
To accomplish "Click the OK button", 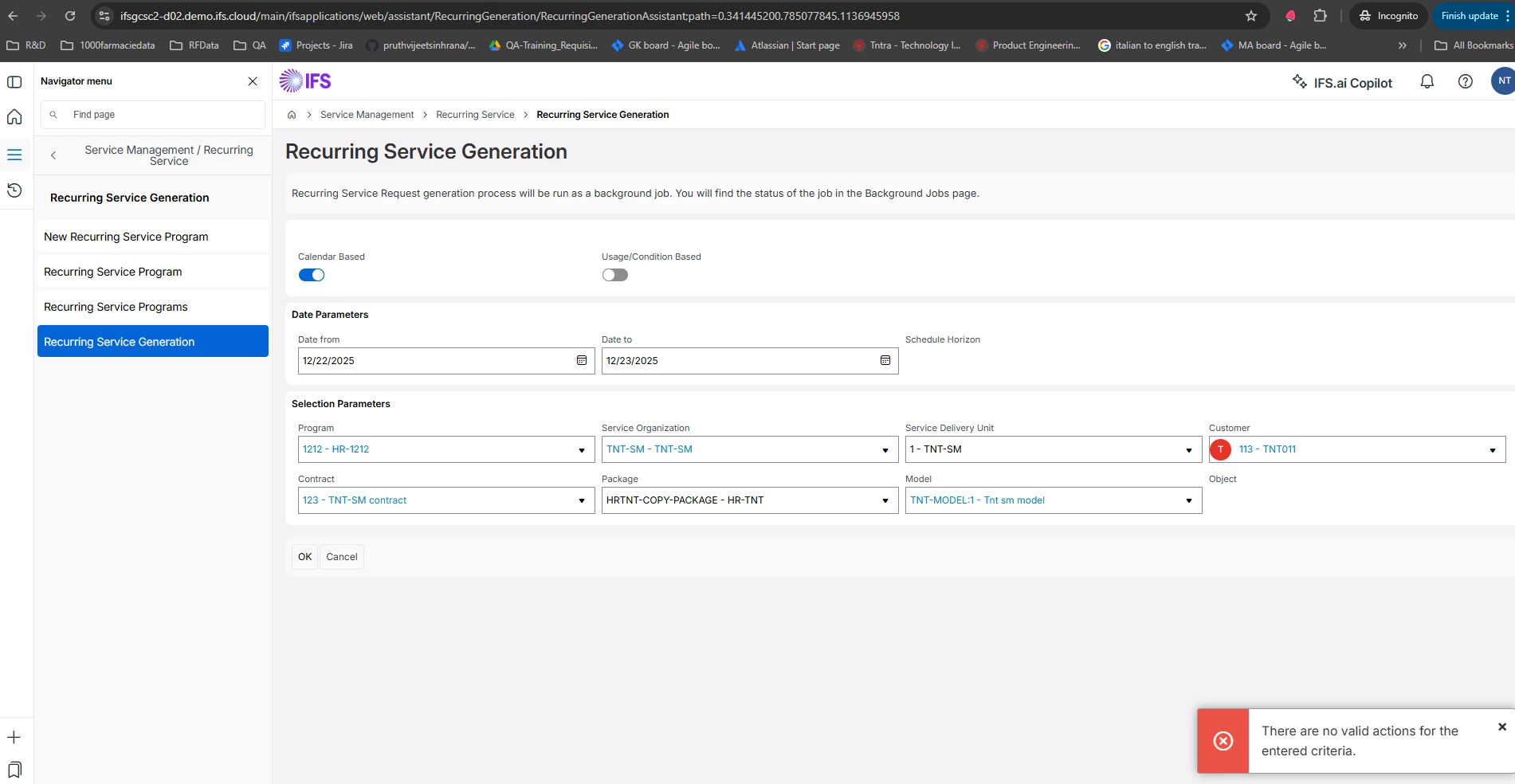I will coord(304,557).
